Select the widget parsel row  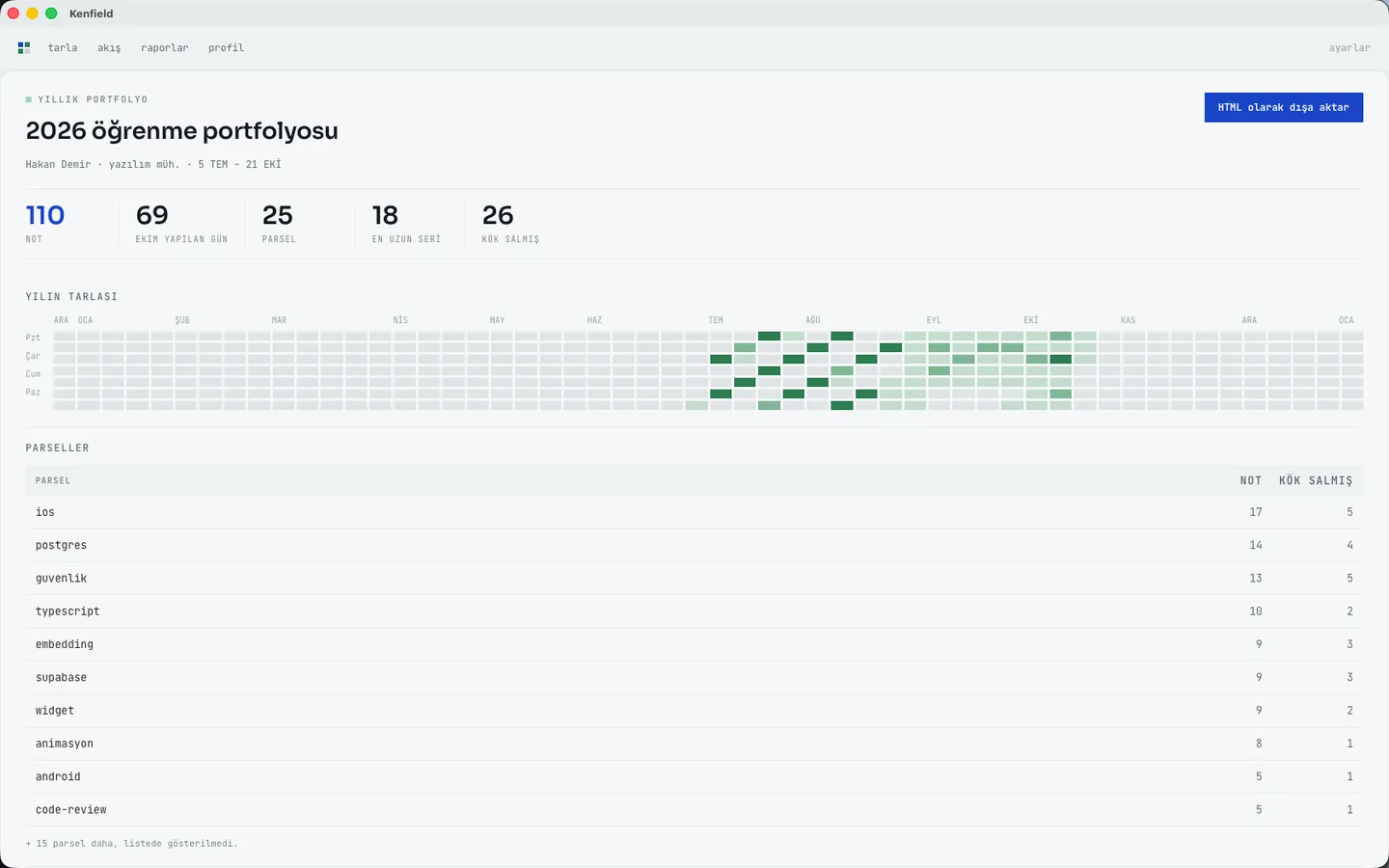tap(694, 711)
